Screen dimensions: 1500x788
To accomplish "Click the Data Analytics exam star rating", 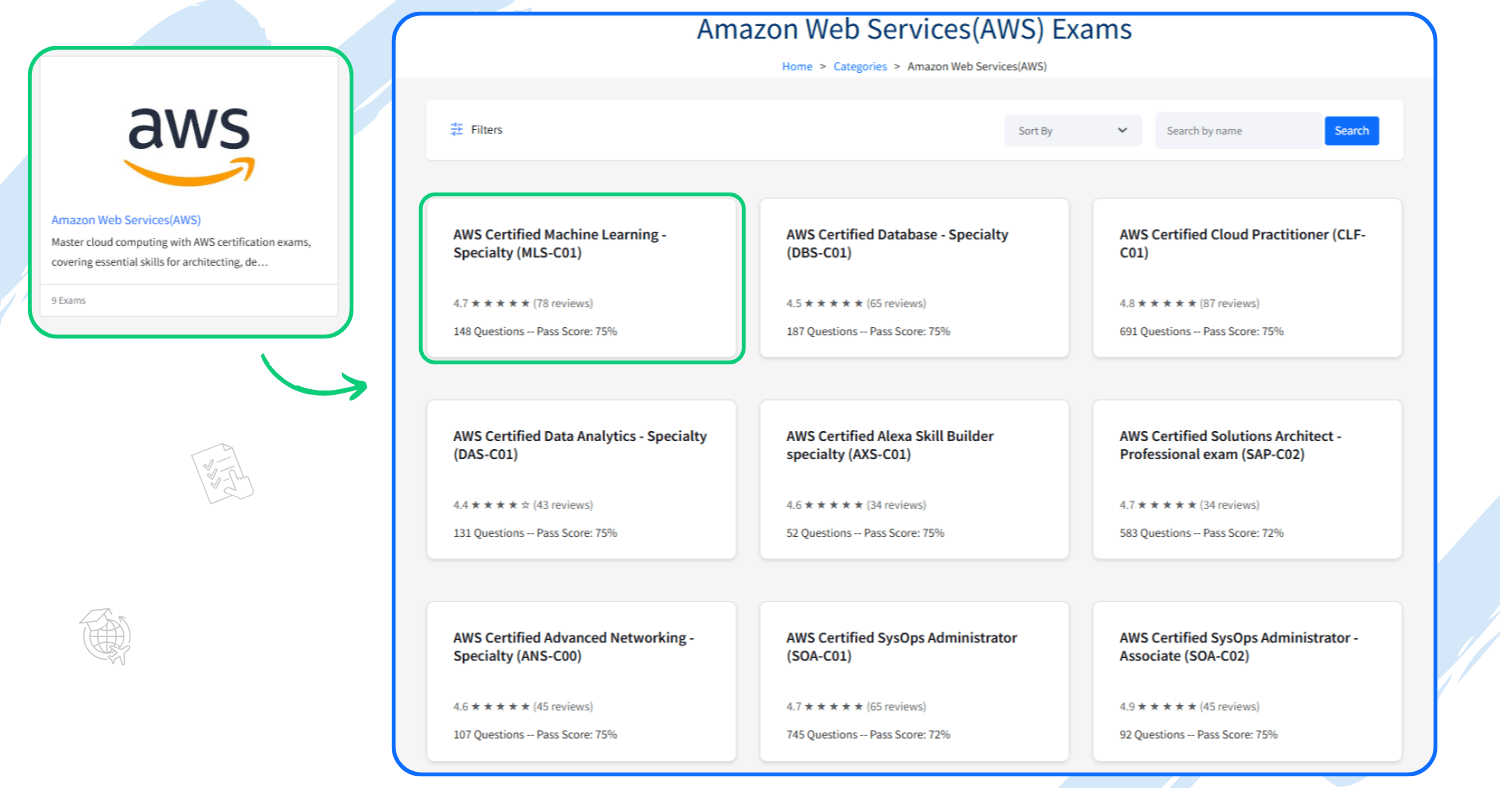I will point(500,505).
